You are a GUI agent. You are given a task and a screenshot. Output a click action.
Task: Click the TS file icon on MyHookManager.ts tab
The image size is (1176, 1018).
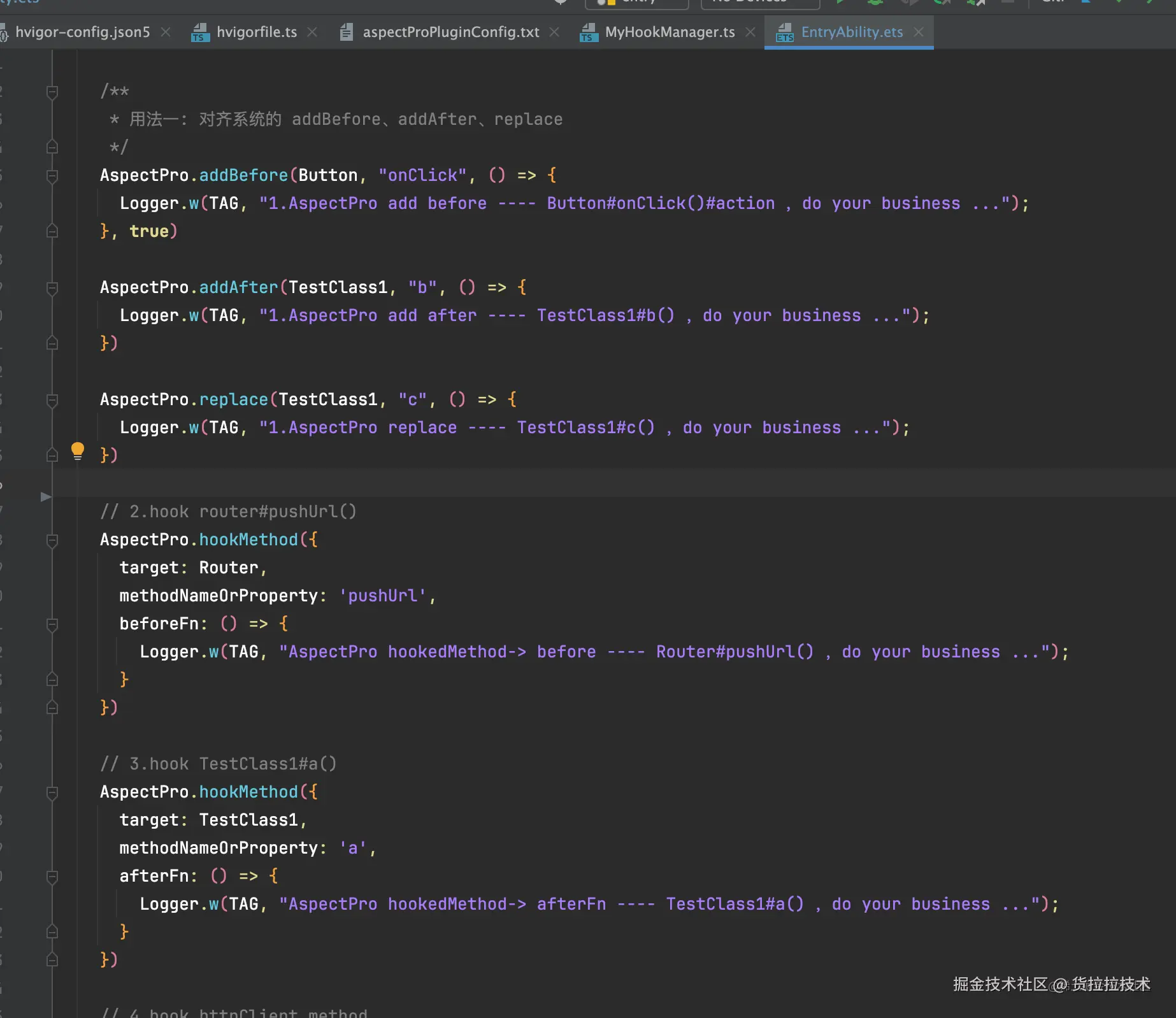coord(589,32)
